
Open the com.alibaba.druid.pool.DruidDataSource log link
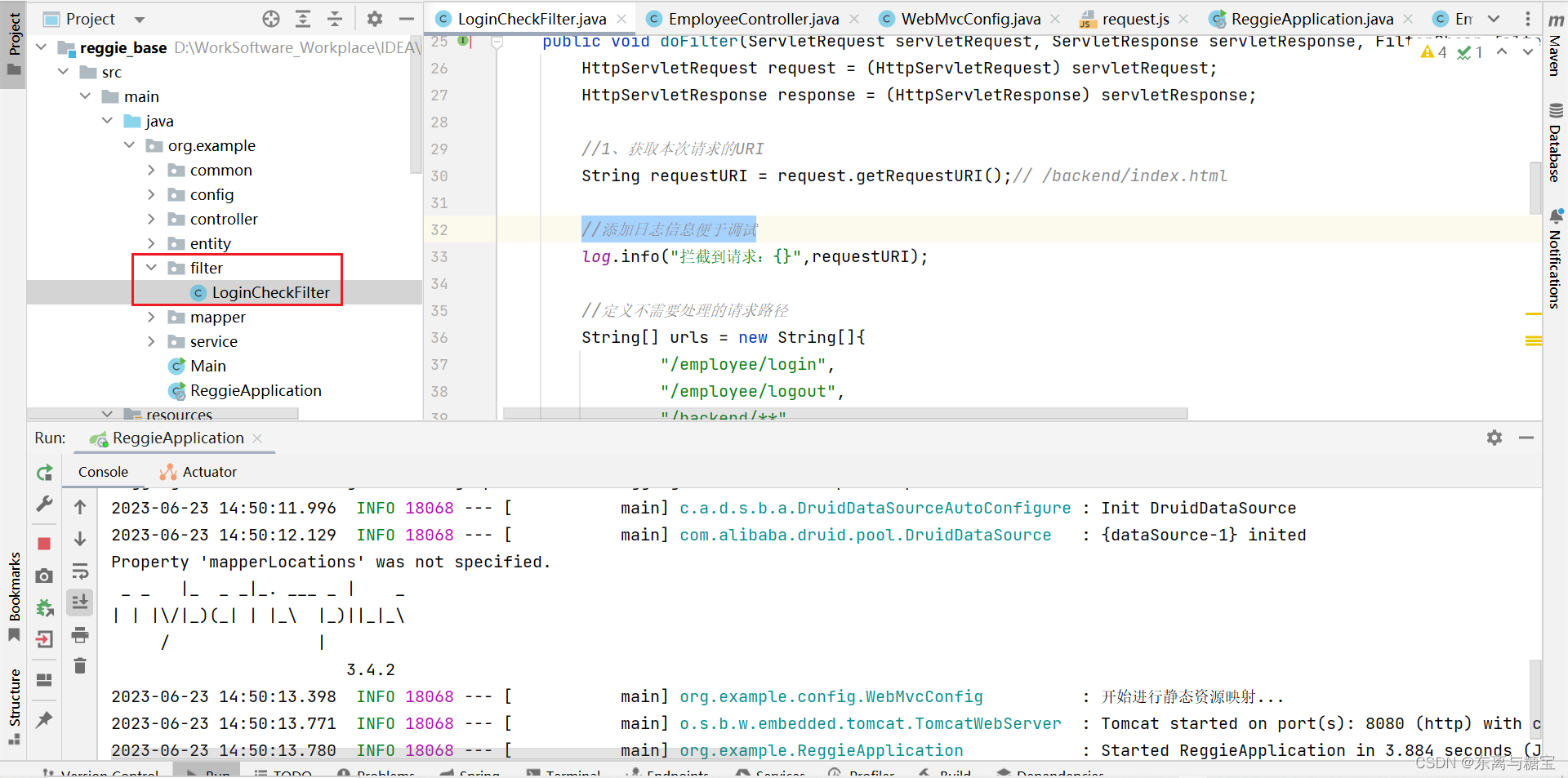pyautogui.click(x=865, y=535)
